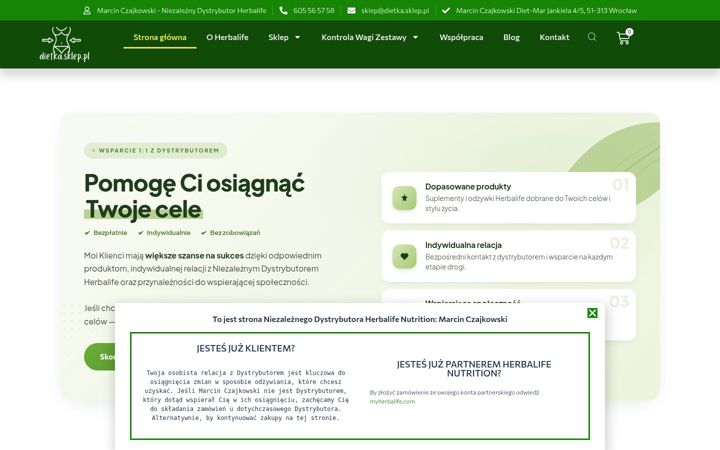Screen dimensions: 720x450
Task: Click the JESTEŚ JUŻ KLIENTEM? heading
Action: [x=246, y=349]
